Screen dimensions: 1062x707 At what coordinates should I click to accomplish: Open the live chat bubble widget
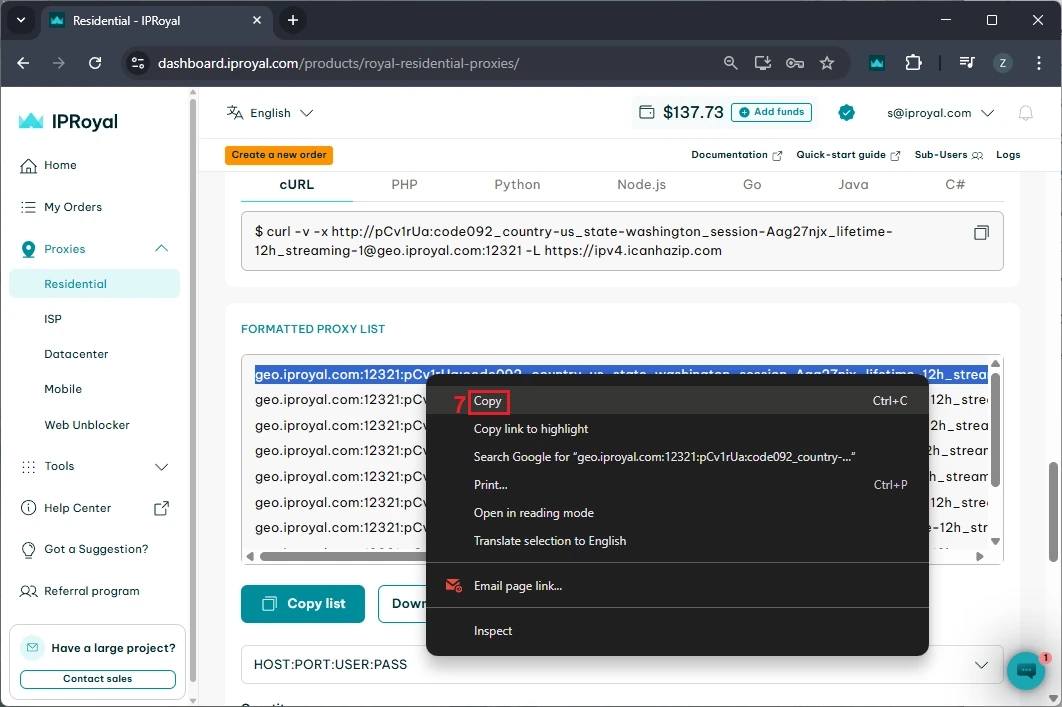click(x=1025, y=671)
